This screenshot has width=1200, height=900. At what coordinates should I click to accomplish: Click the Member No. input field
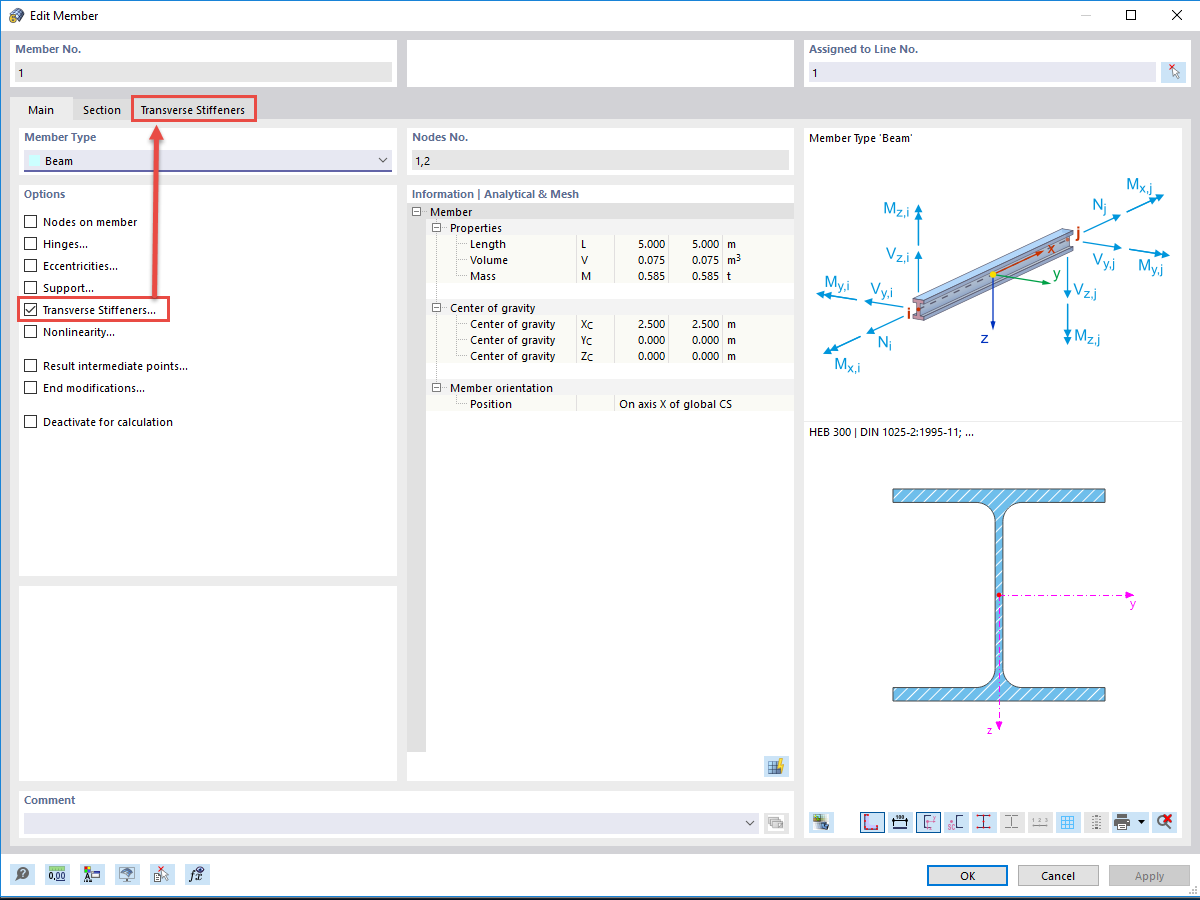204,72
